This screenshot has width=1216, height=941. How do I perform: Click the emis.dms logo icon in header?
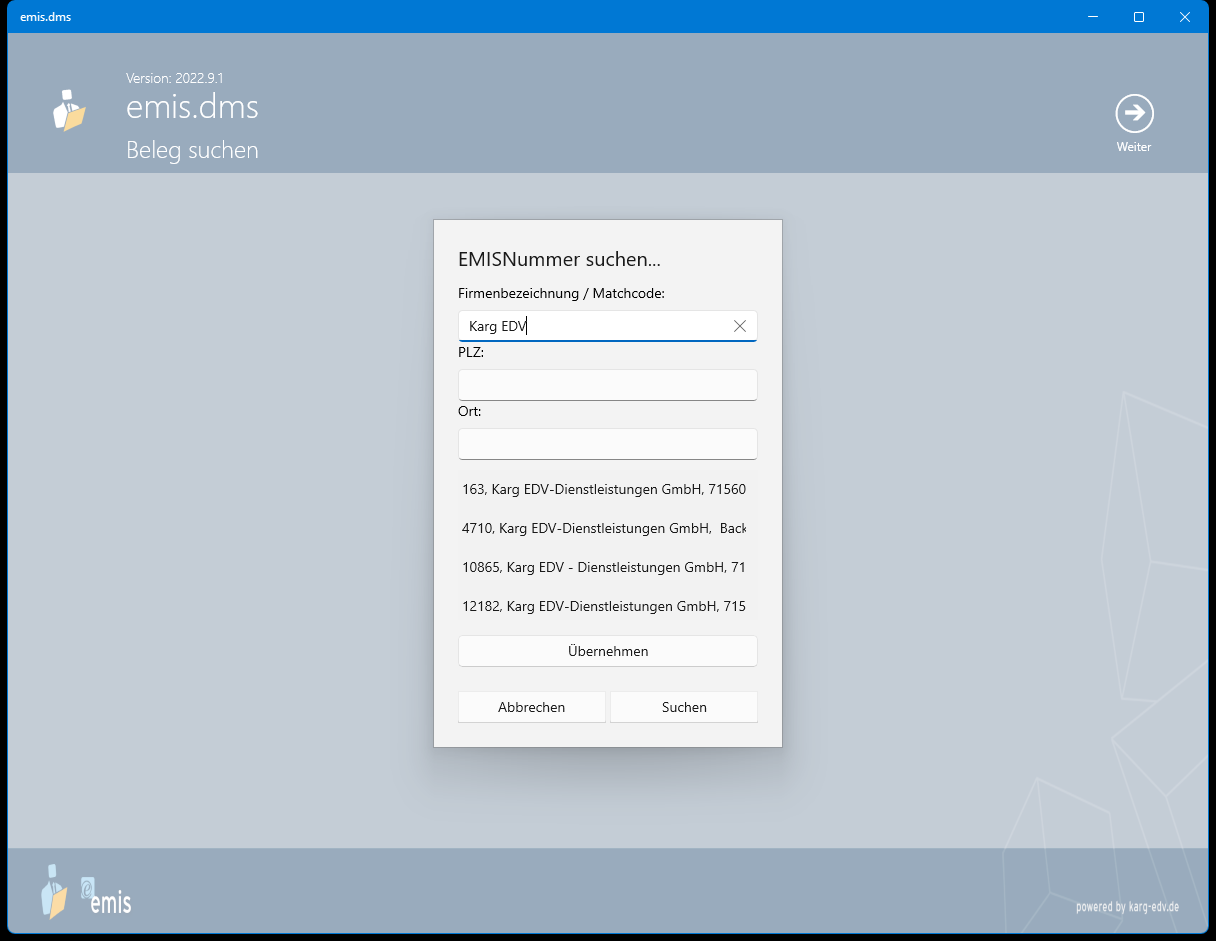(69, 110)
